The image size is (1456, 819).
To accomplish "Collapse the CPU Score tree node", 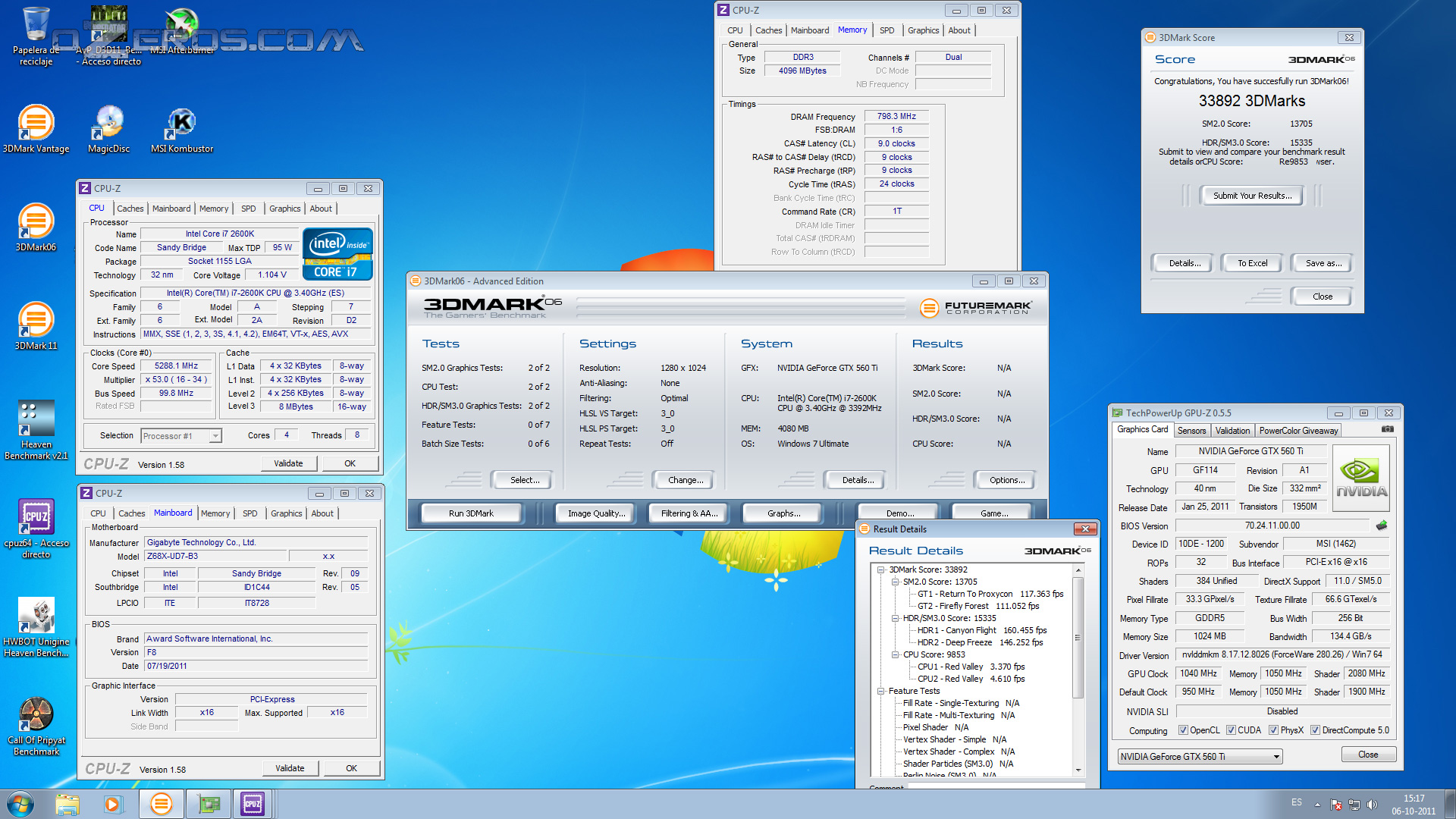I will pos(895,654).
